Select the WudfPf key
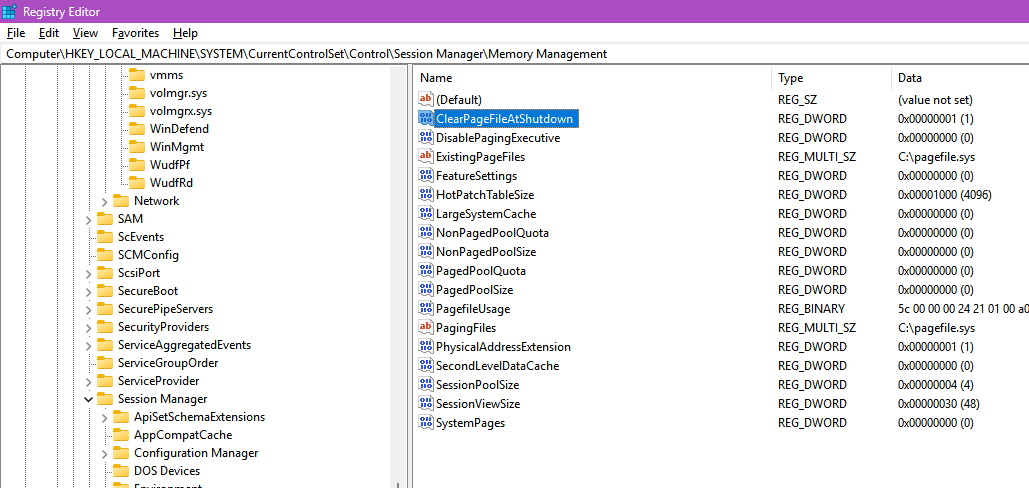The width and height of the screenshot is (1029, 488). pyautogui.click(x=169, y=165)
